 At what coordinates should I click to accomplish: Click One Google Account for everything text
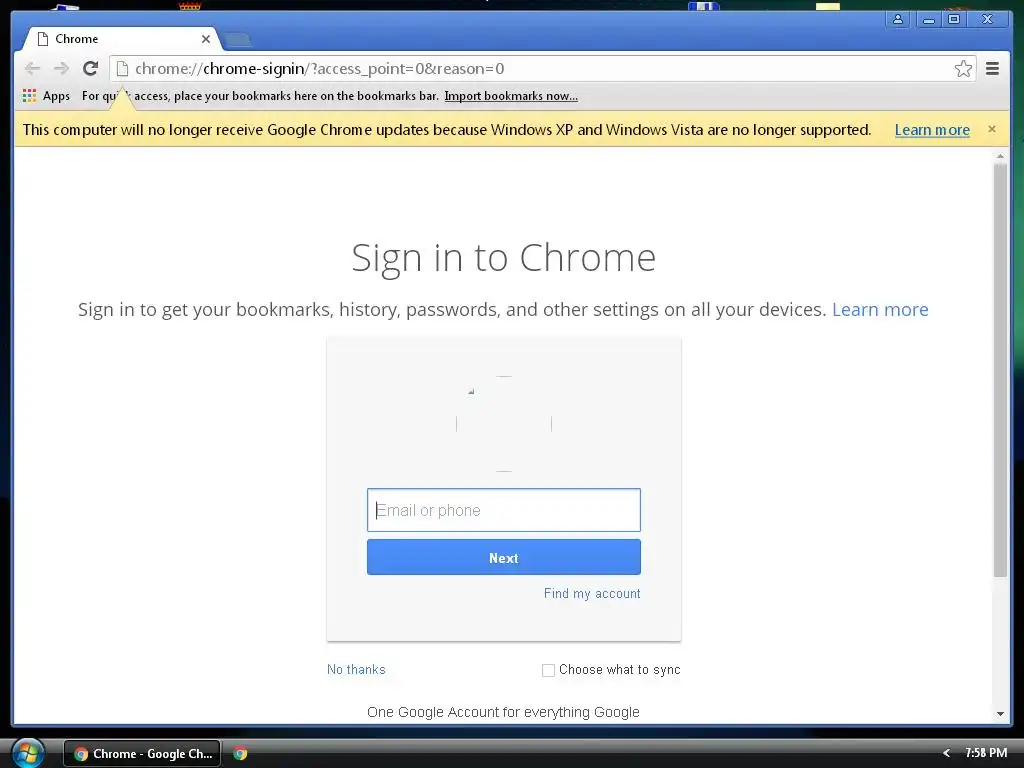504,712
